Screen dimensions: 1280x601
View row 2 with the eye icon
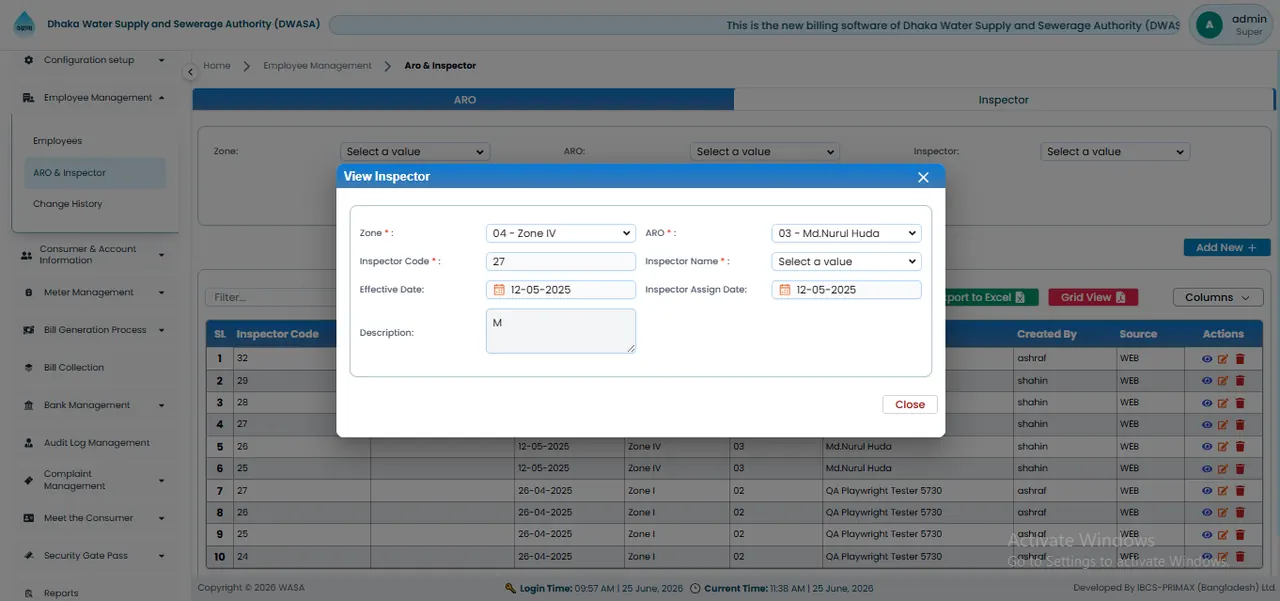[1207, 380]
